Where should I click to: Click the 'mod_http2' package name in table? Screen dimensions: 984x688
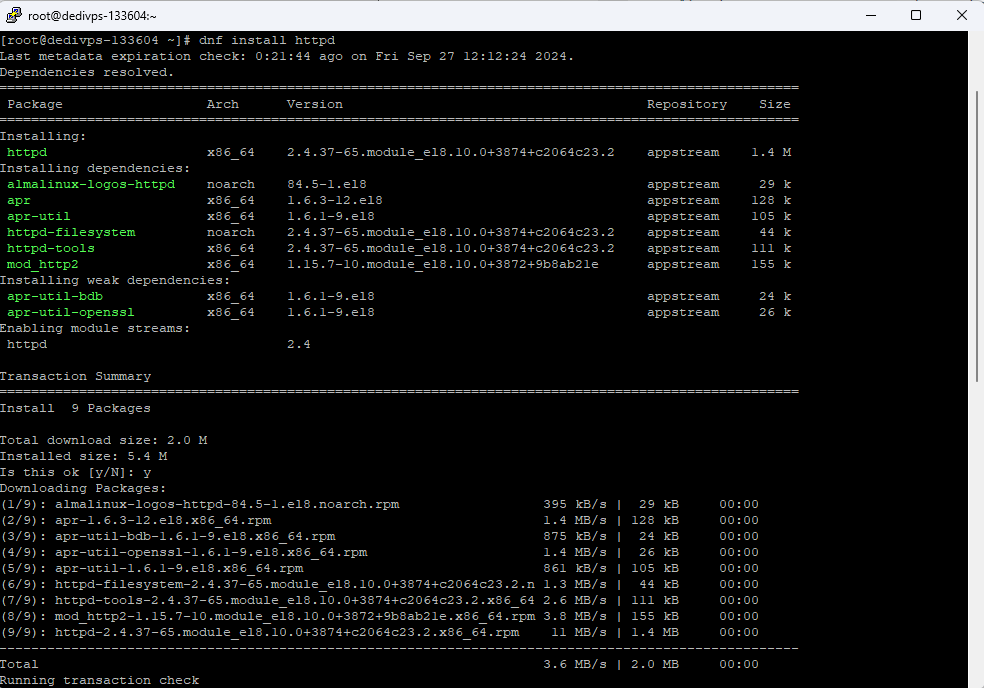43,264
